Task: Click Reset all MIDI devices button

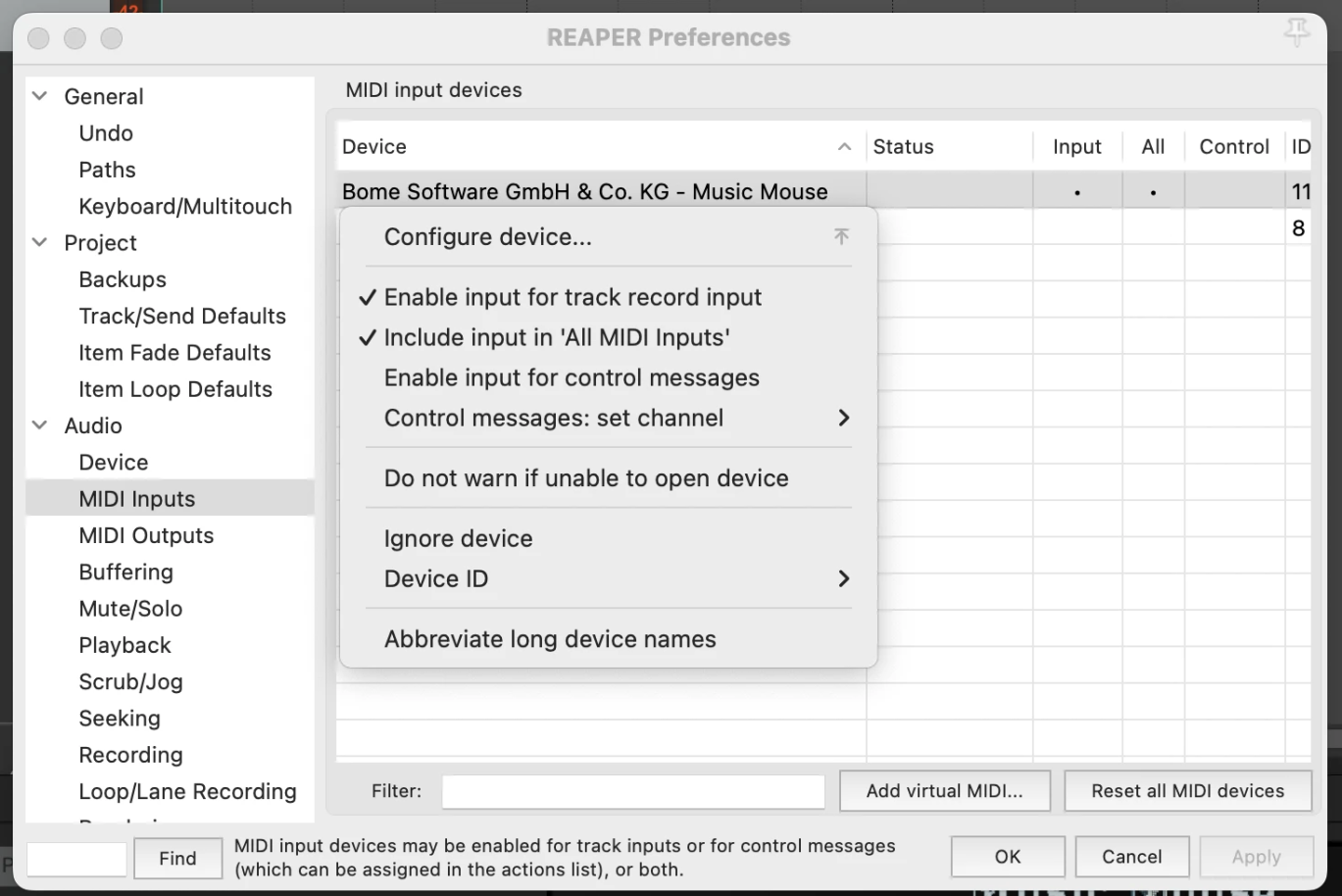Action: [1187, 791]
